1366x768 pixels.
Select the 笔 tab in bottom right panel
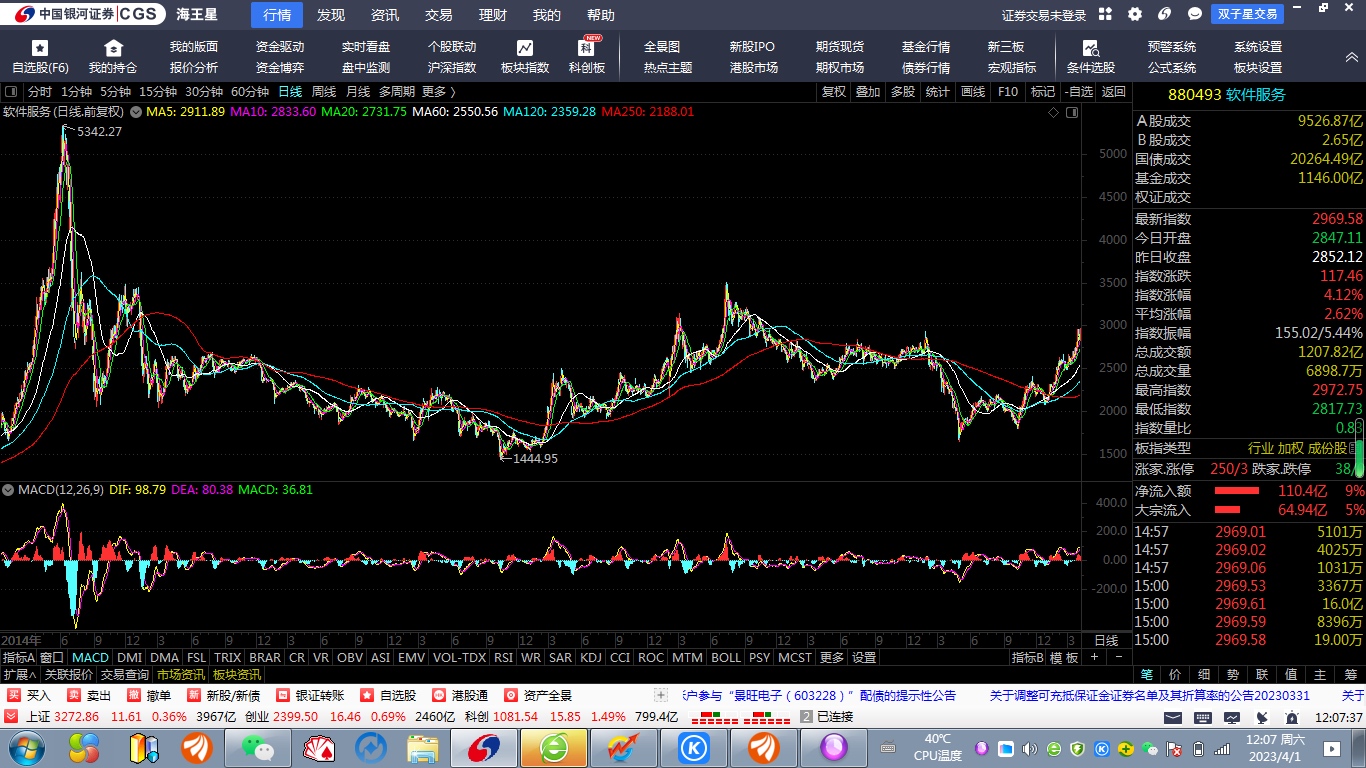tap(1147, 675)
